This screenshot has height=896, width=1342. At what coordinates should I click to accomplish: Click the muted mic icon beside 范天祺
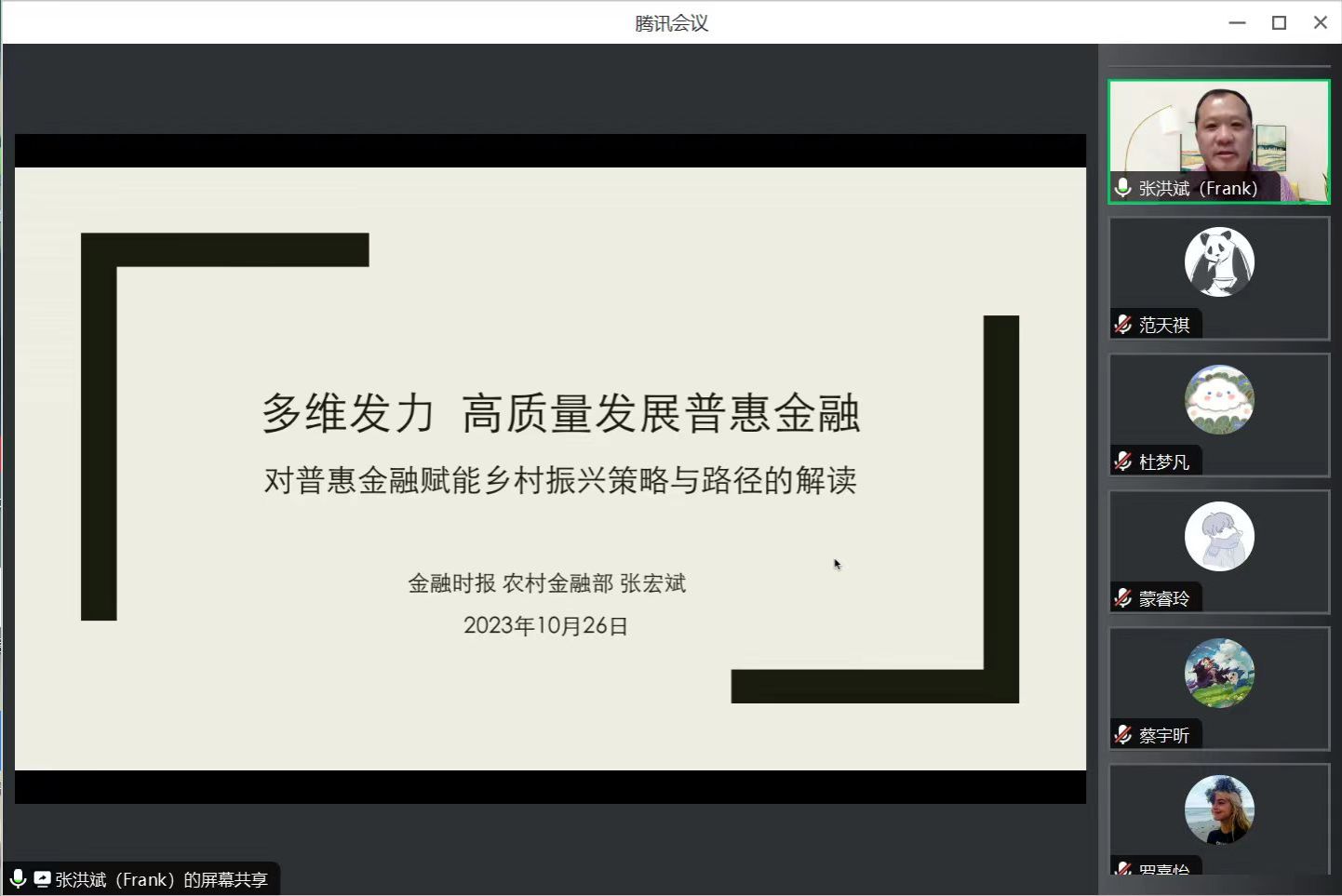pos(1123,325)
